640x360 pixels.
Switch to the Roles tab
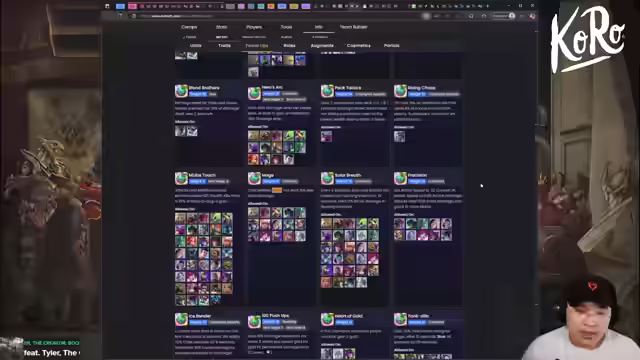289,46
